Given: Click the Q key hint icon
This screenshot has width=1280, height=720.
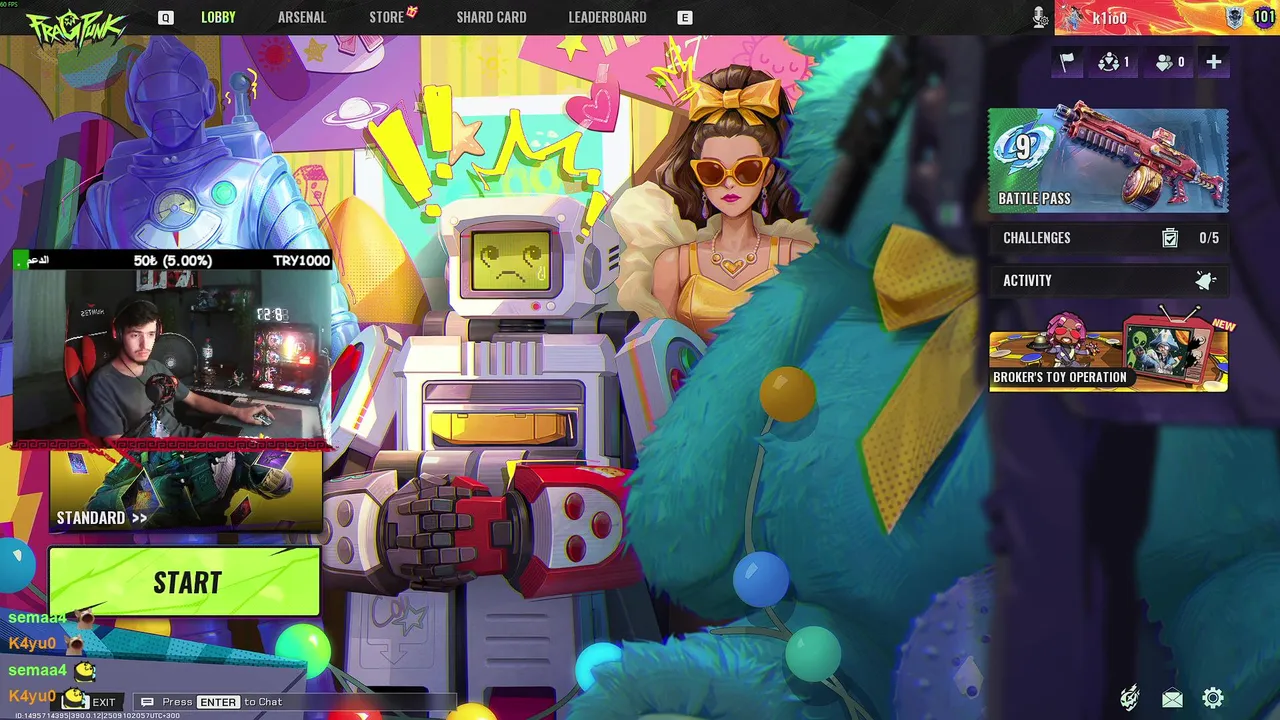Looking at the screenshot, I should click(x=166, y=18).
